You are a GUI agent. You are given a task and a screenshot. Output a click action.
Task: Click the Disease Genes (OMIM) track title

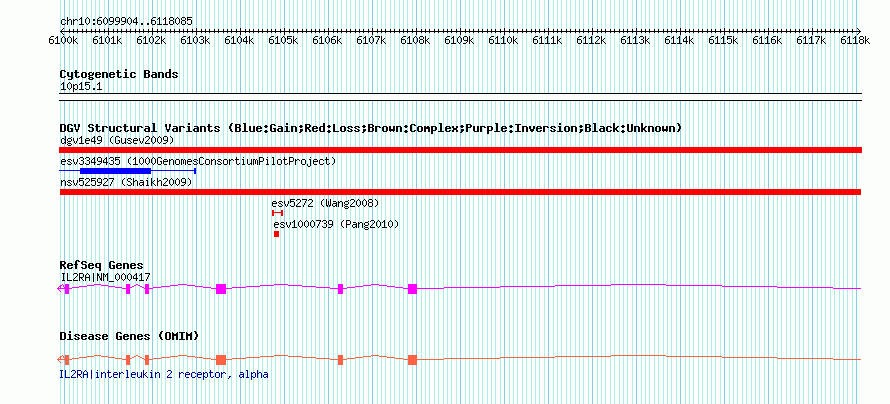[x=129, y=336]
